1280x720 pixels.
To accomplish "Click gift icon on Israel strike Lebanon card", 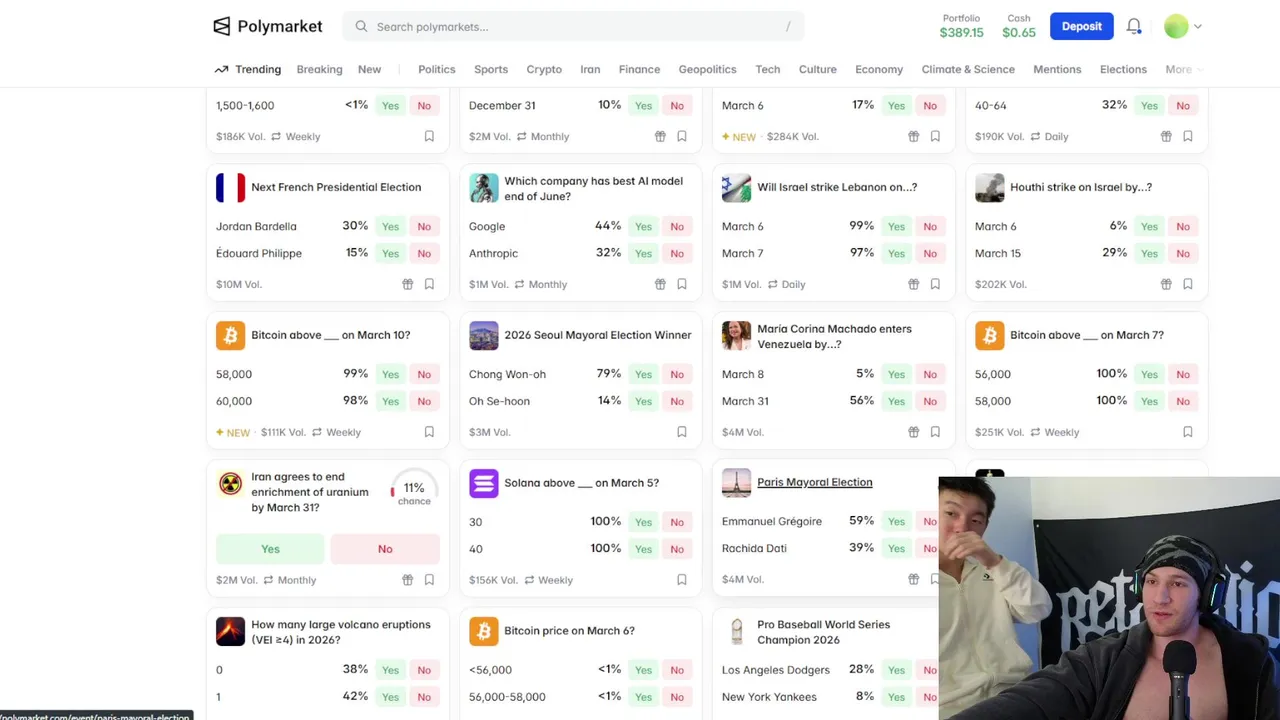I will coord(913,284).
